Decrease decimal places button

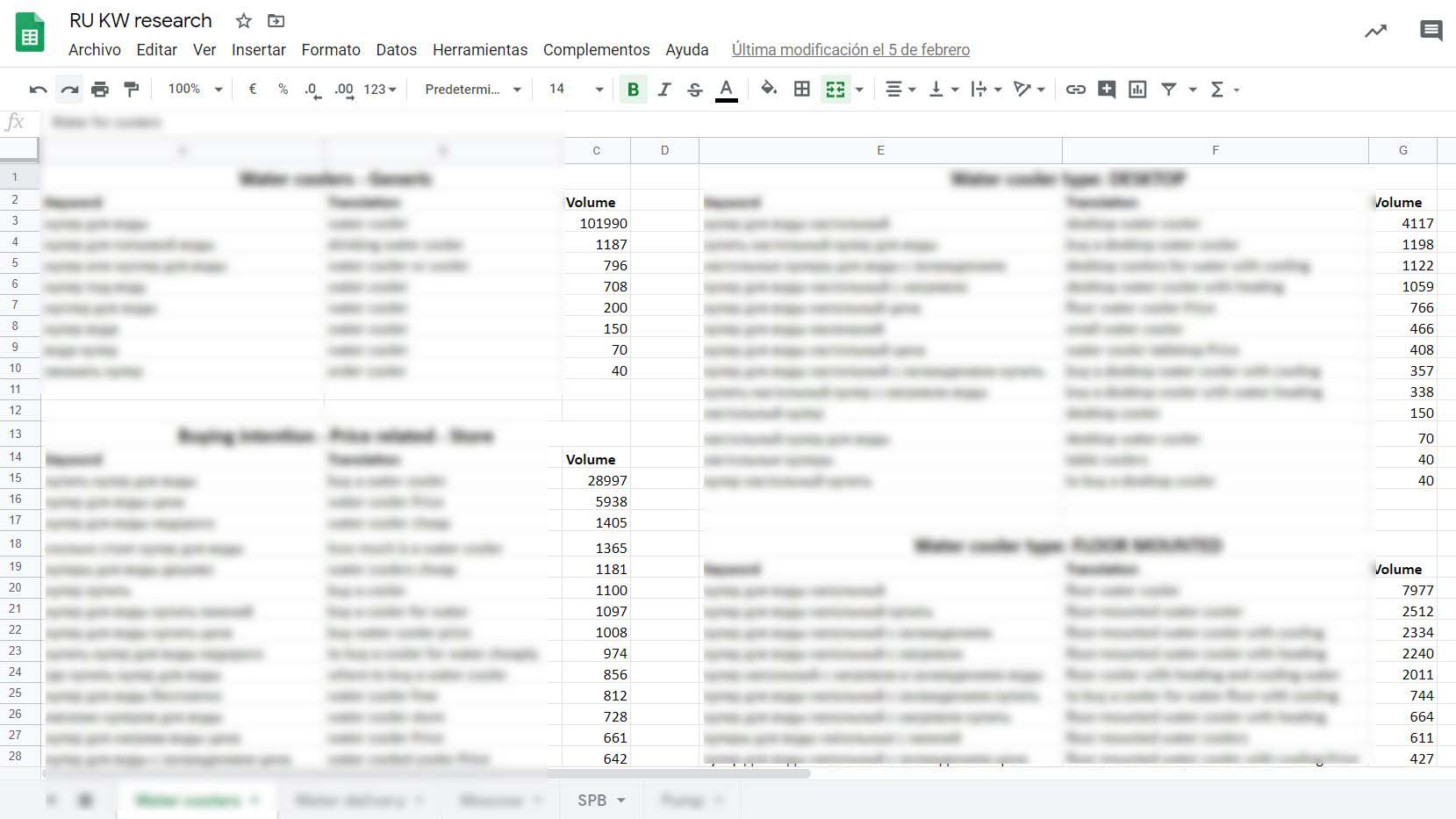click(x=312, y=90)
